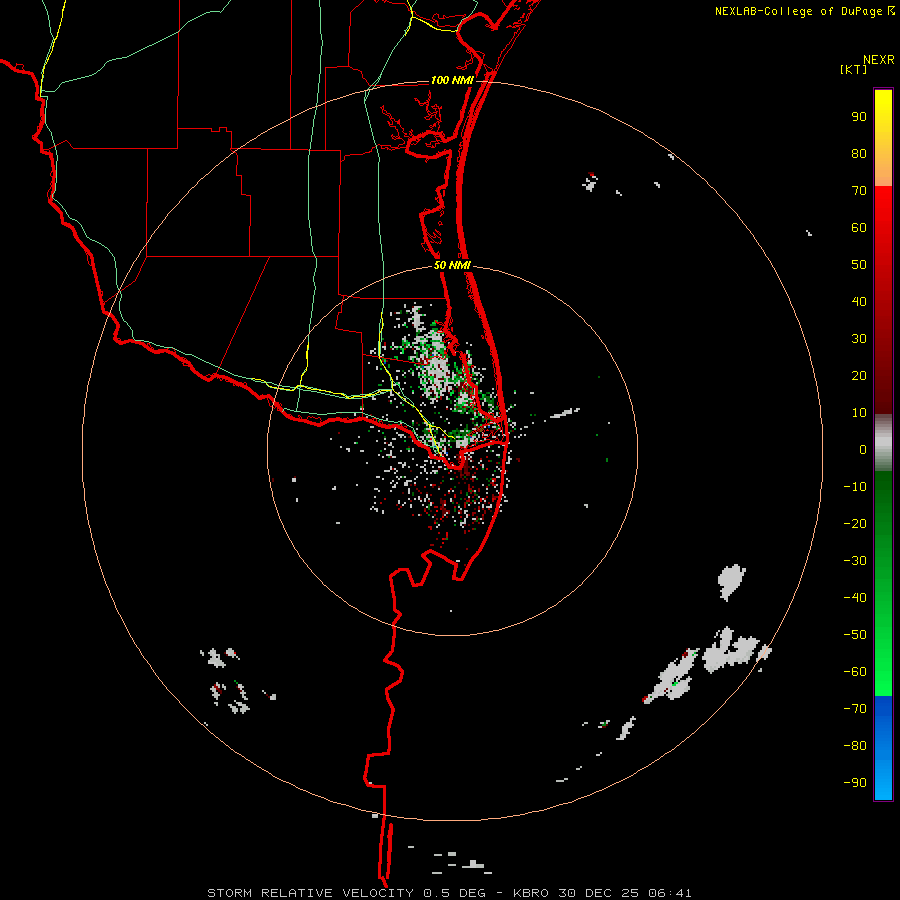Click the scale value -70
This screenshot has width=900, height=900.
(855, 709)
